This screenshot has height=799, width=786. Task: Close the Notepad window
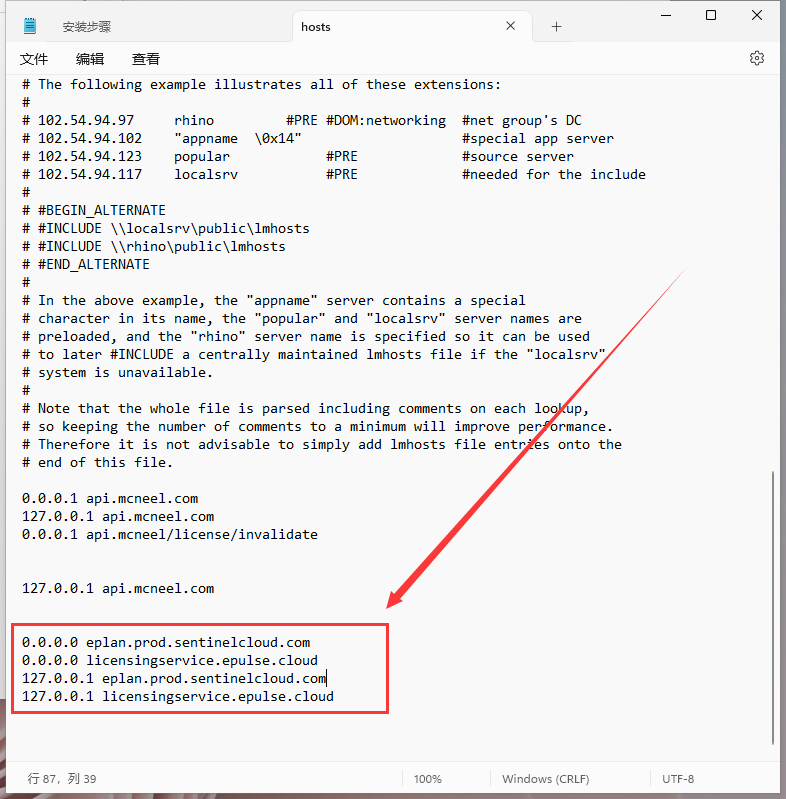(x=757, y=15)
